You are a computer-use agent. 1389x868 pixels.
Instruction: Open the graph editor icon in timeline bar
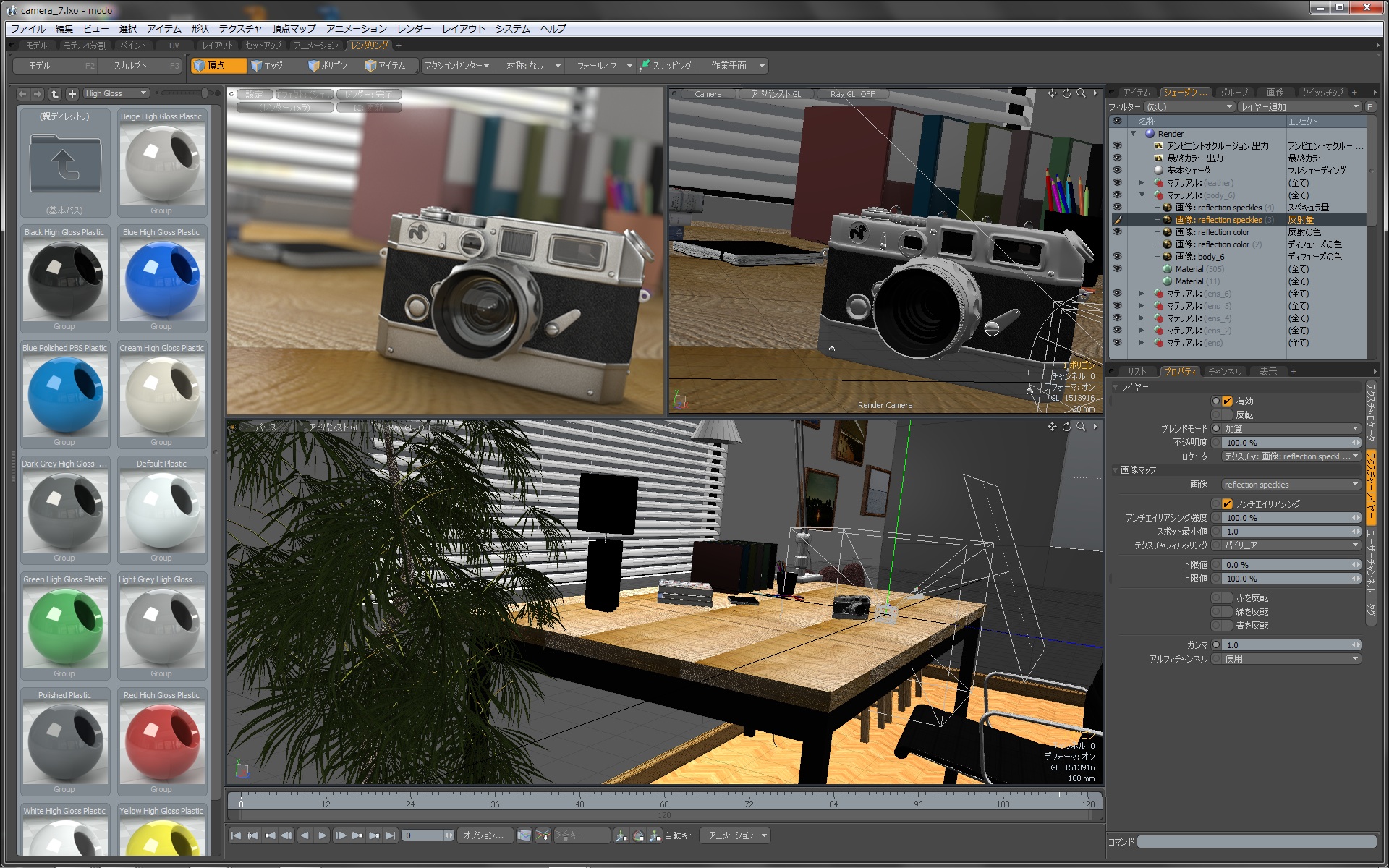click(524, 835)
